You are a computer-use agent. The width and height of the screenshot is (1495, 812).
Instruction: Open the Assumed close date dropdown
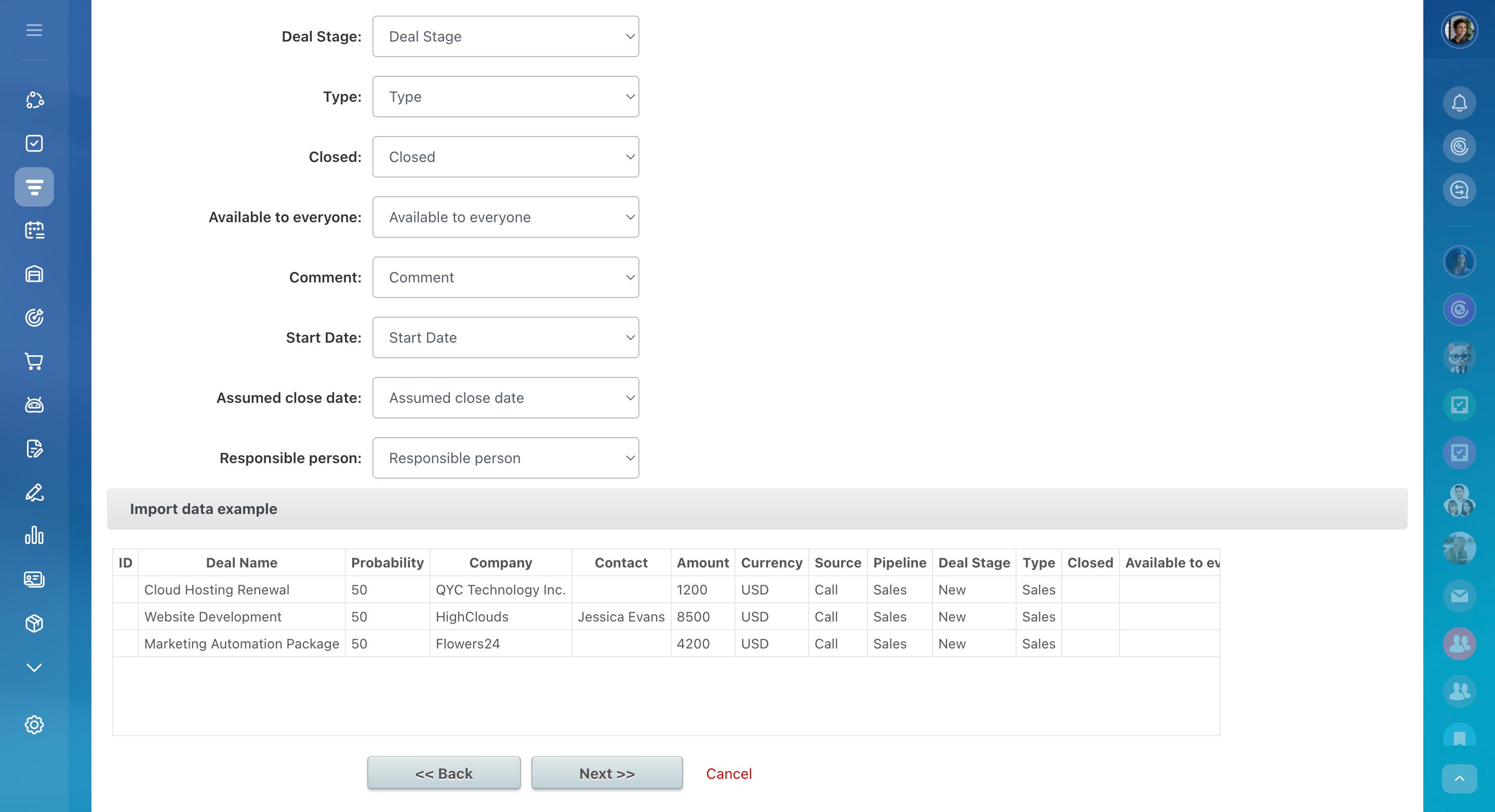(505, 398)
